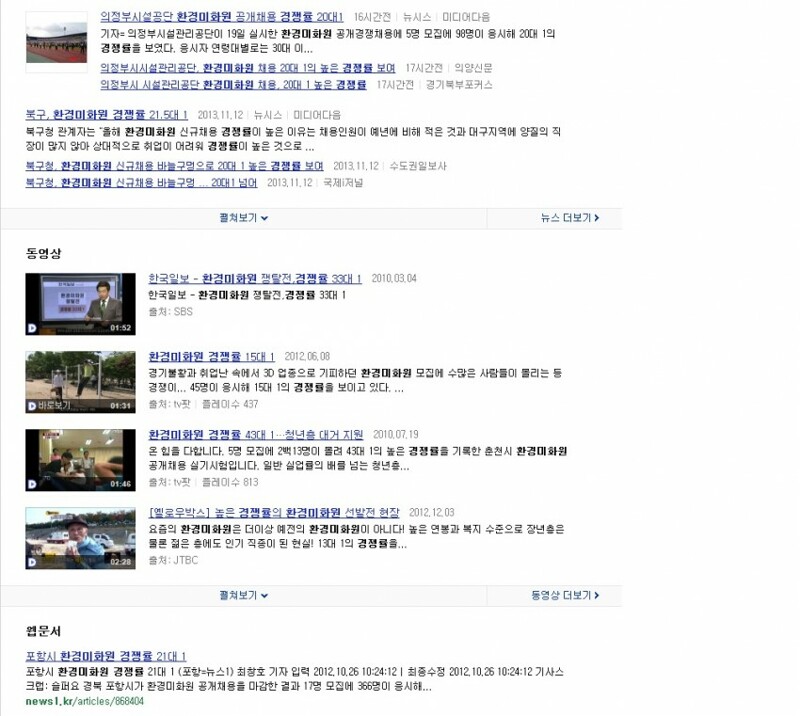
Task: Open video title 한국일보 - 환경미화원 쟁탈전, 경쟁률 33대 1
Action: pos(255,279)
